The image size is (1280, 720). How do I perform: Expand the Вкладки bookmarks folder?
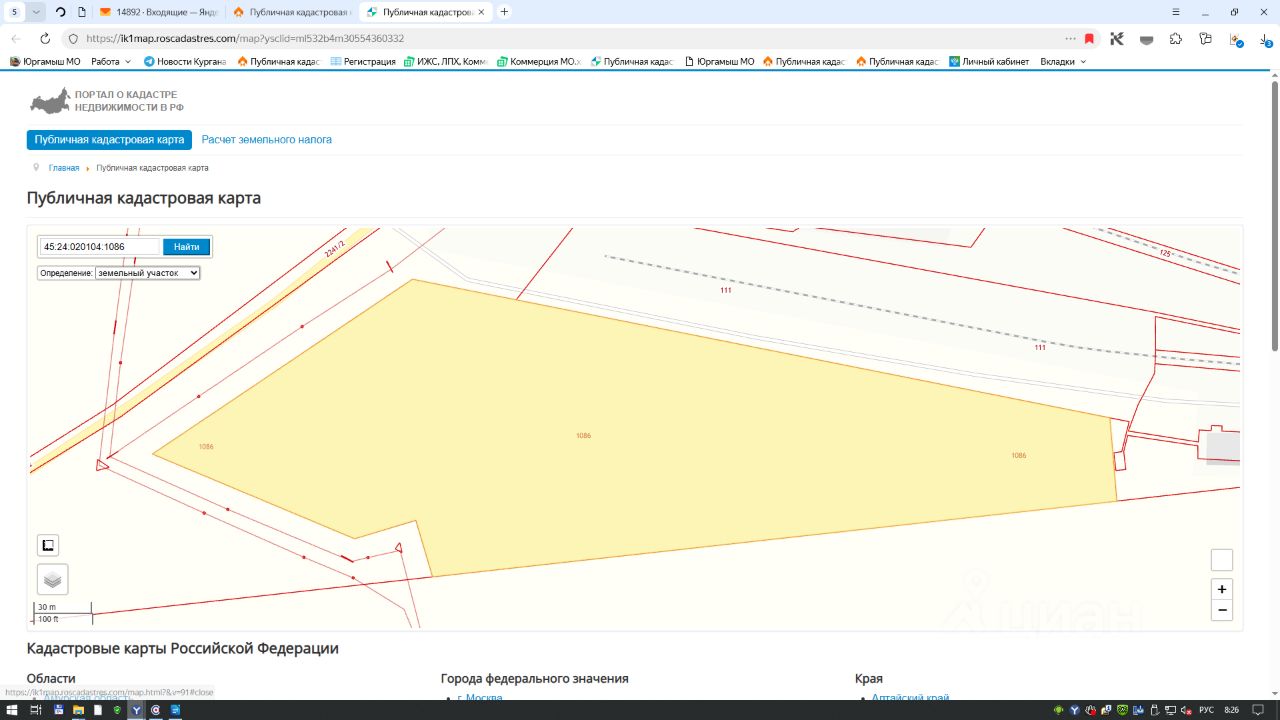tap(1063, 61)
